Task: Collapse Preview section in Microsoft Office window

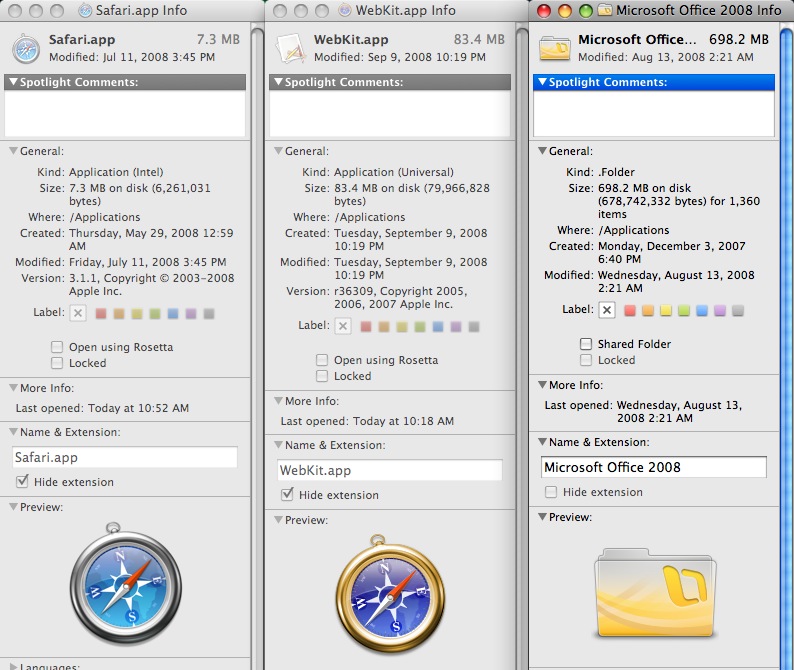Action: (543, 517)
